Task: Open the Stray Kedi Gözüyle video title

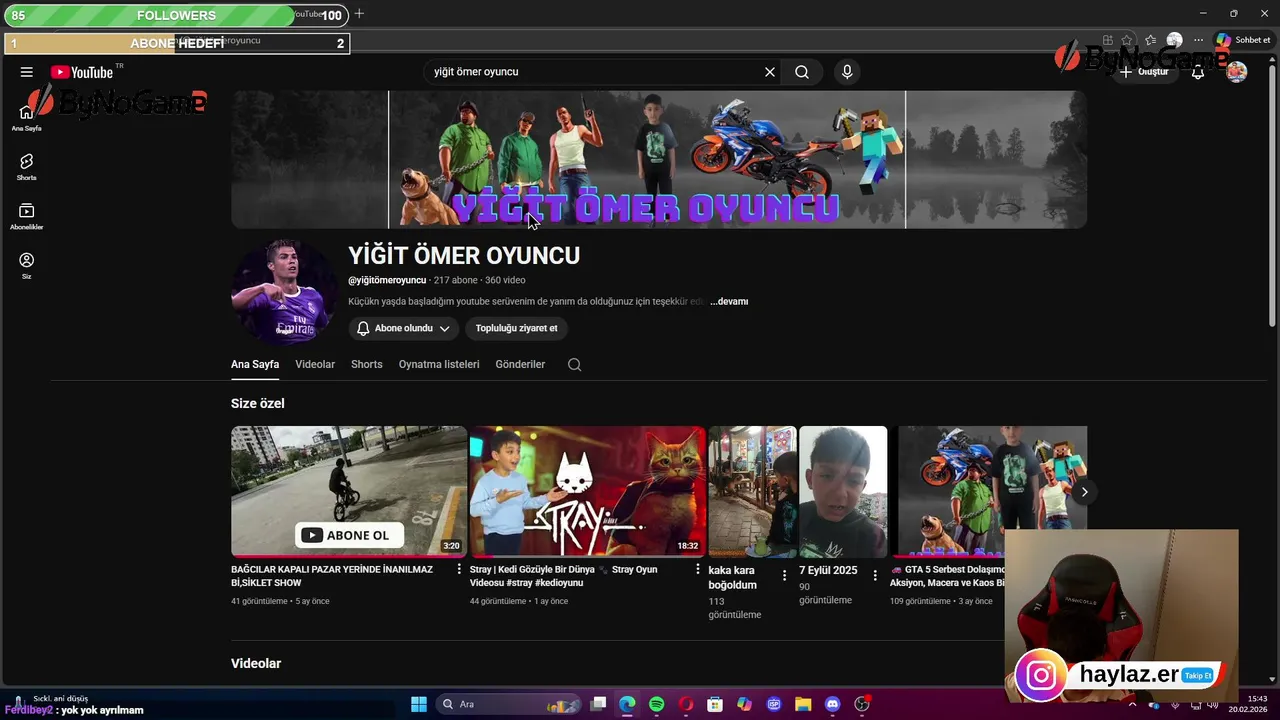Action: (564, 576)
